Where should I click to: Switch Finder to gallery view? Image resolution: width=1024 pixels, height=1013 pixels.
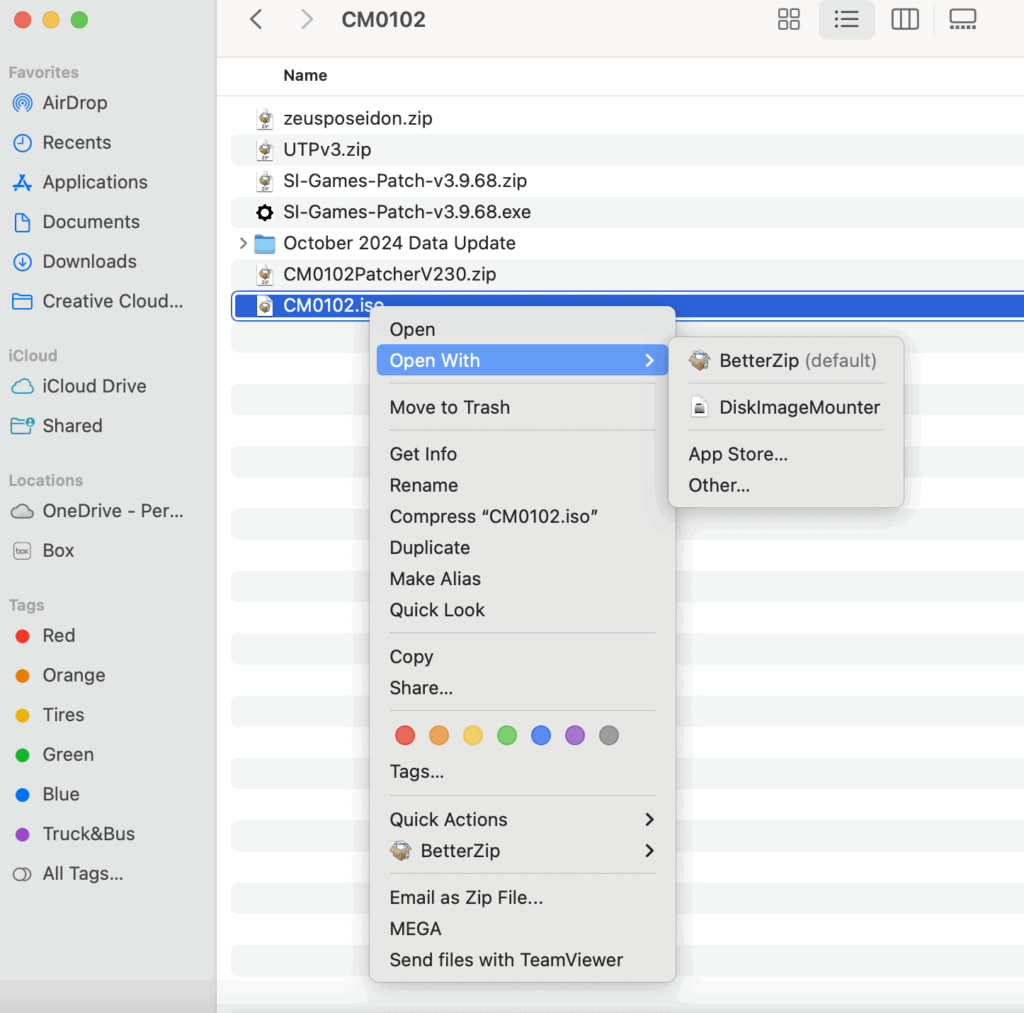962,19
